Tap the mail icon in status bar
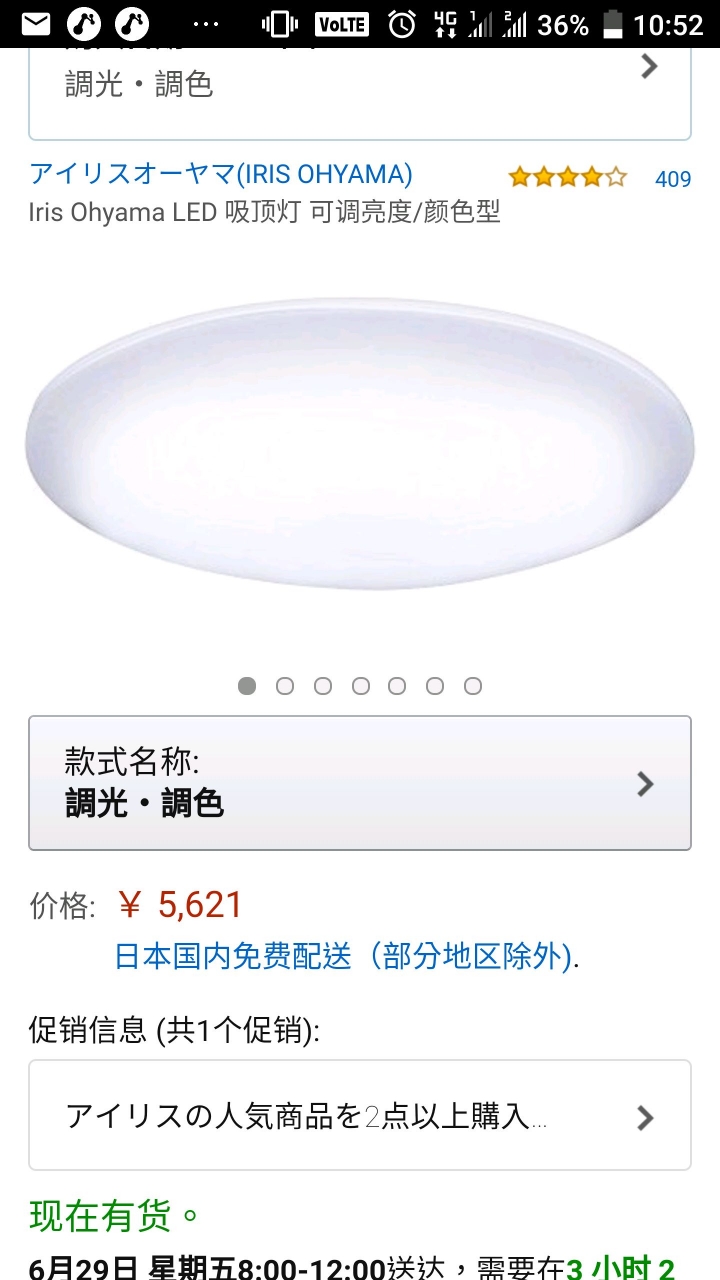720x1280 pixels. tap(35, 24)
